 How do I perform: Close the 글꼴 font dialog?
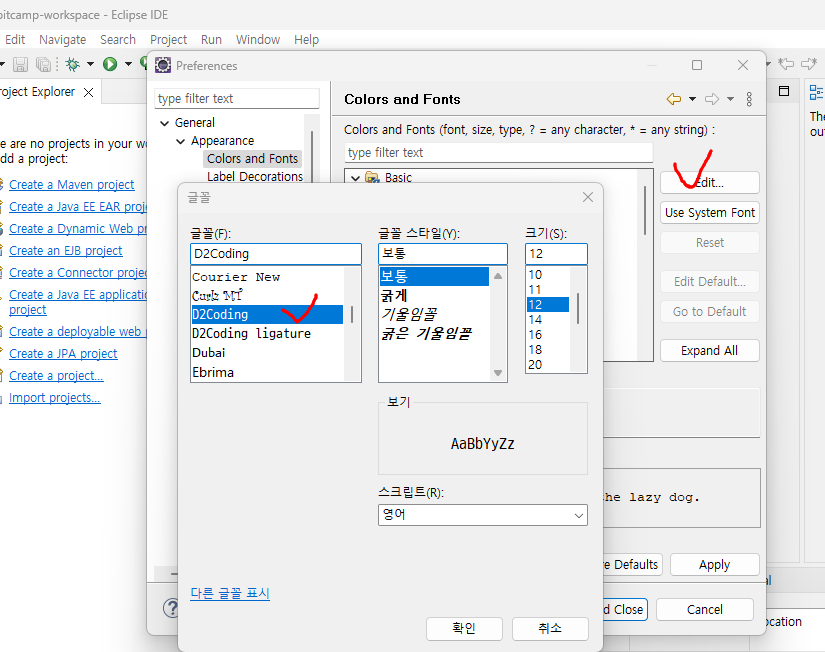coord(588,197)
